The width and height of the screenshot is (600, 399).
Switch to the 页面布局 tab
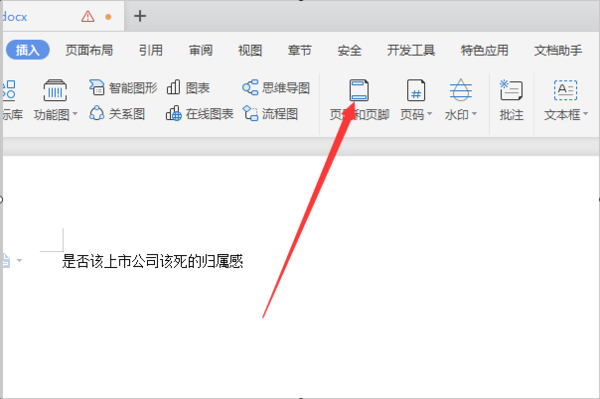(89, 50)
